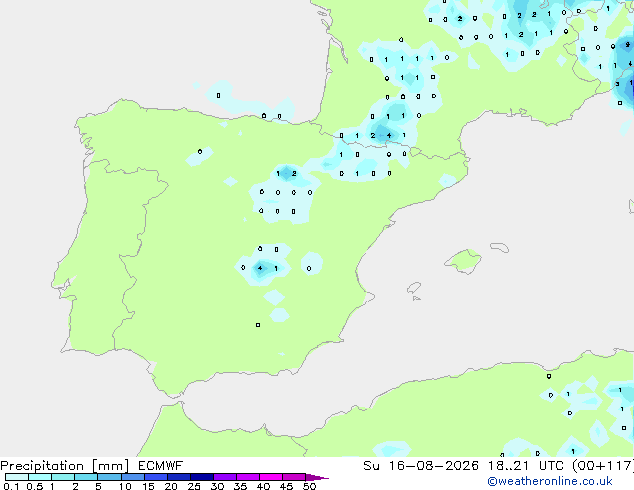
Task: Click the legend label '0.5'
Action: coord(34,486)
